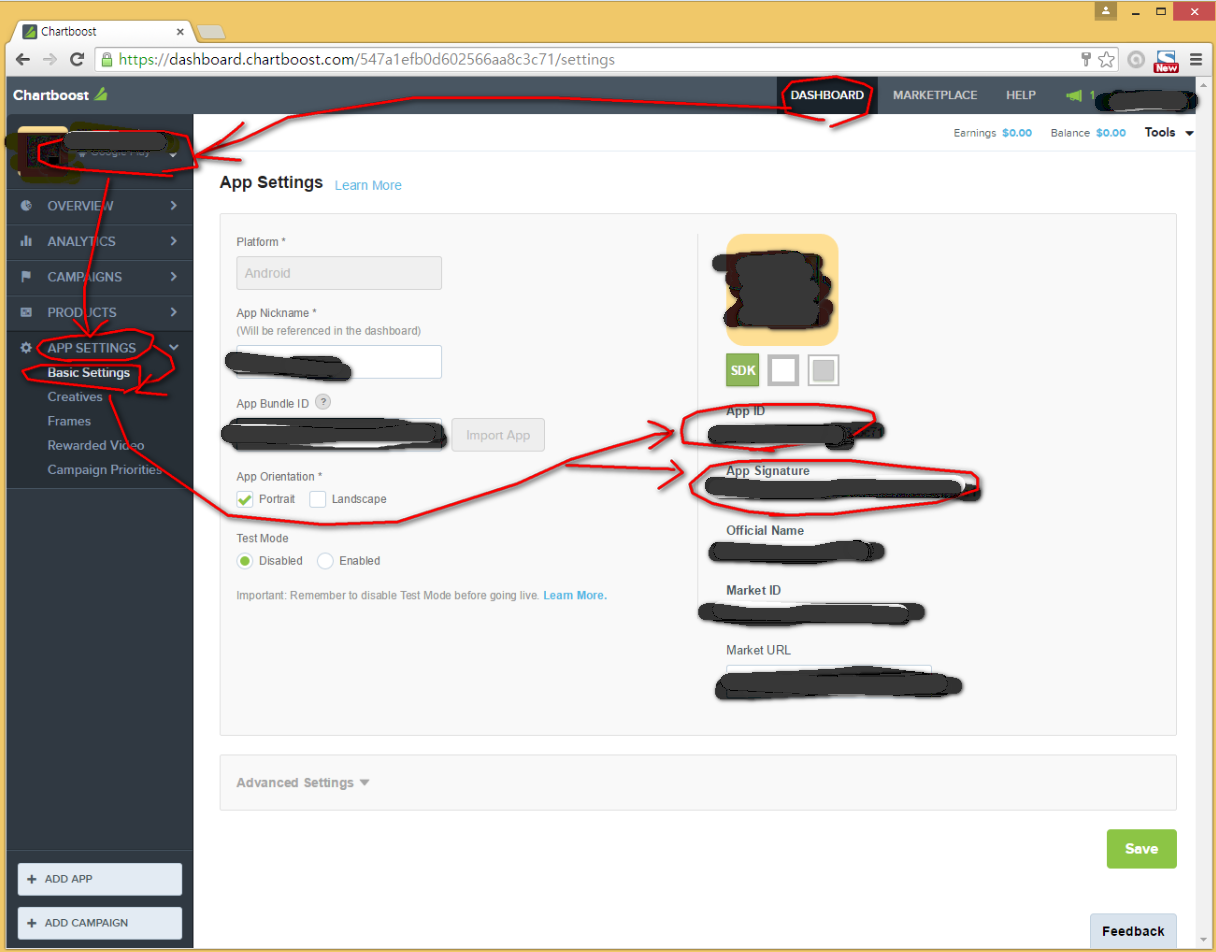Click the Earnings $0.00 amount

(x=1017, y=133)
